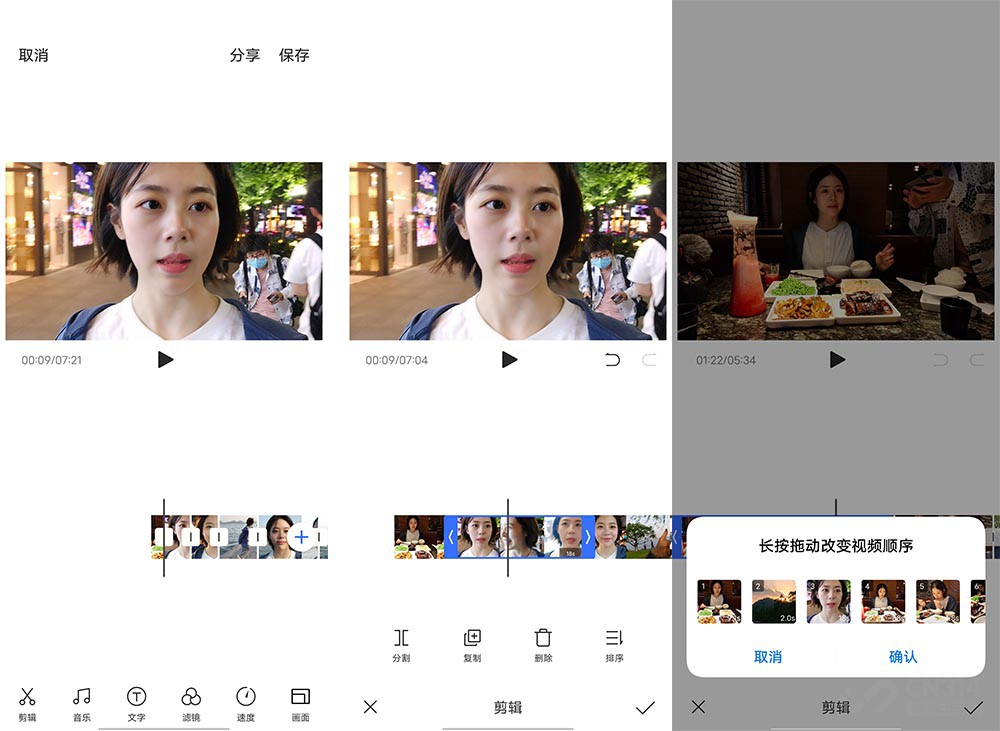The image size is (1000, 731).
Task: Confirm the new clip order with 确认
Action: (x=901, y=657)
